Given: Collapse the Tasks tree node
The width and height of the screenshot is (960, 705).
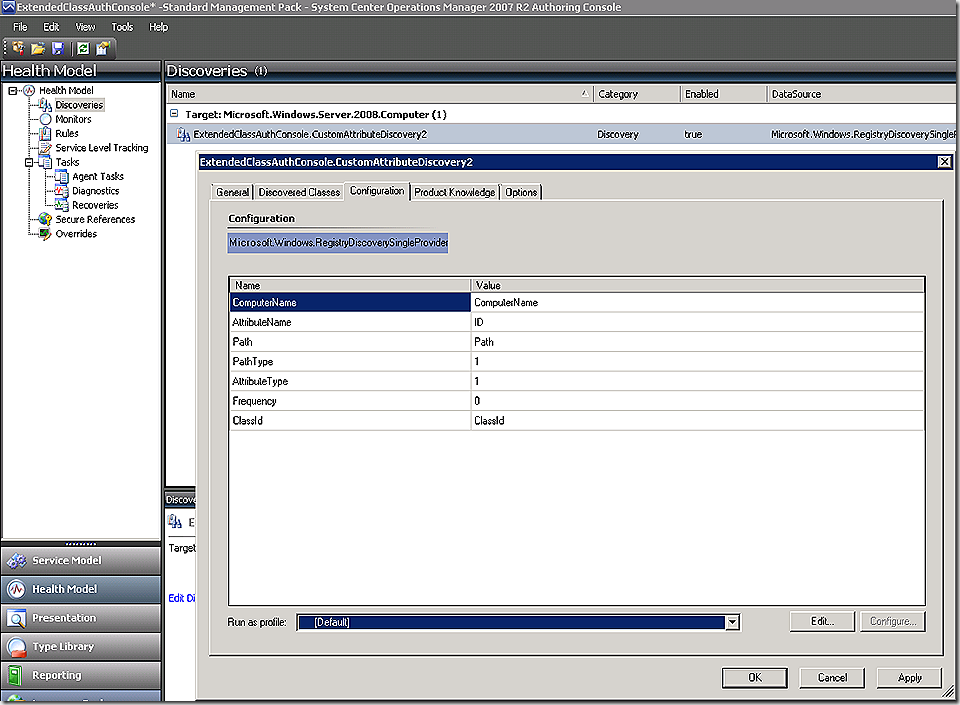Looking at the screenshot, I should (x=29, y=162).
